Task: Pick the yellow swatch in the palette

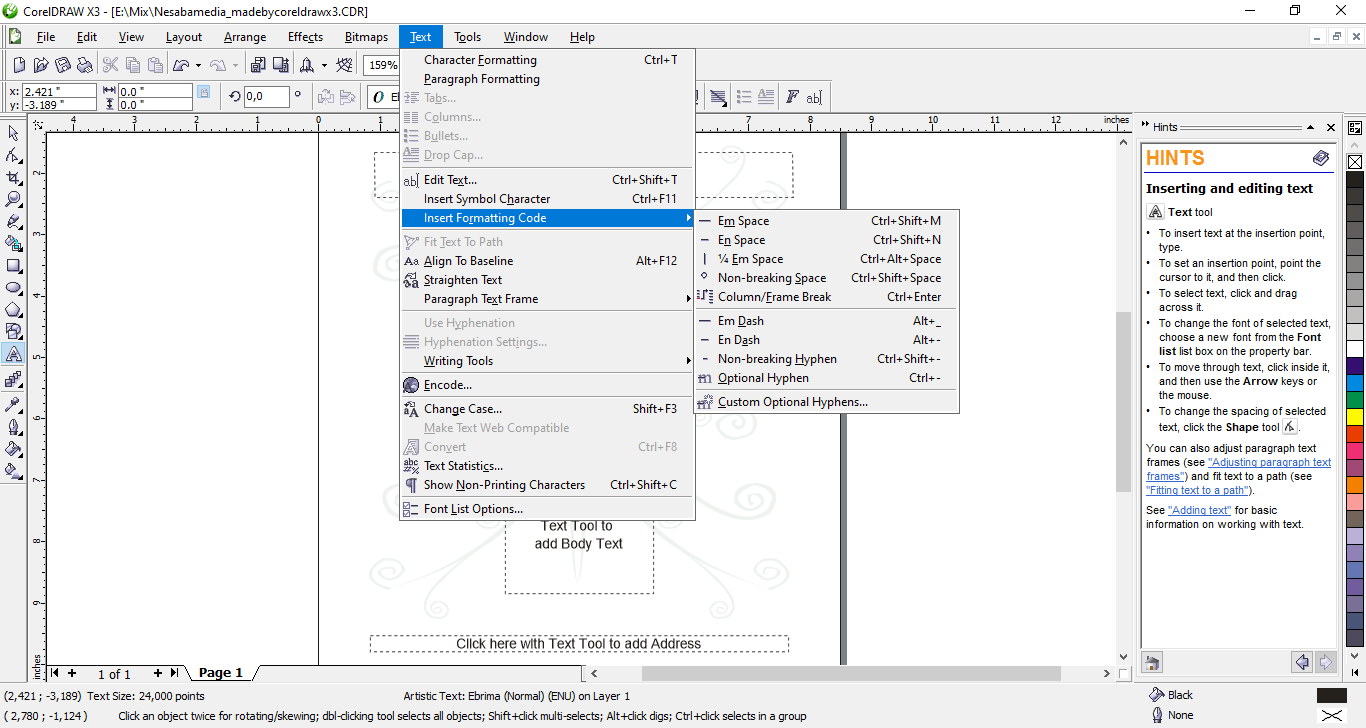Action: pyautogui.click(x=1355, y=416)
